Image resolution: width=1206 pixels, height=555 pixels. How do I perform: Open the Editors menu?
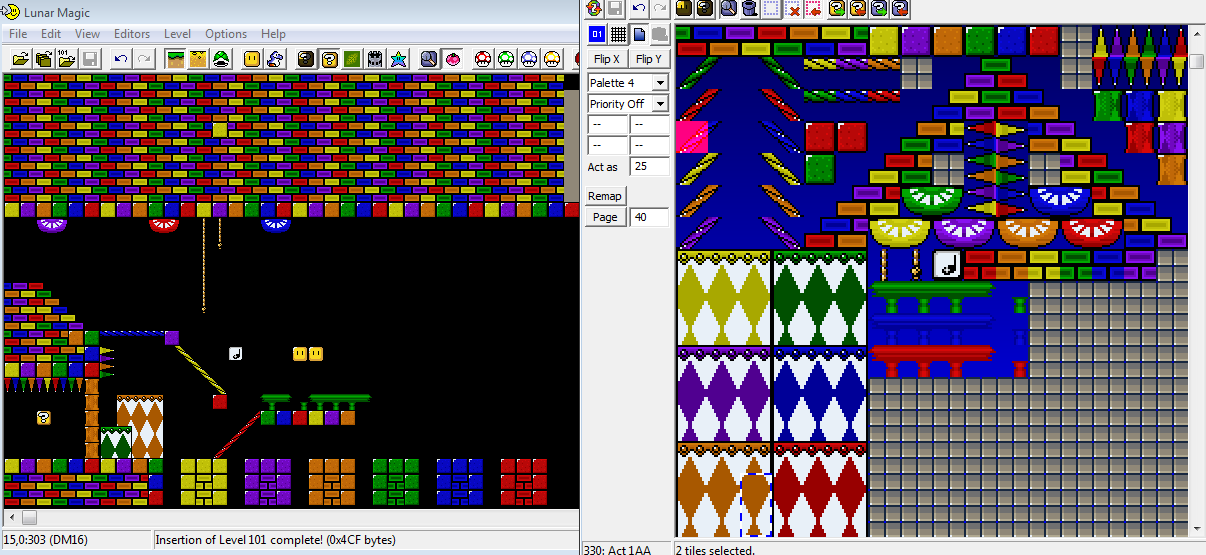(132, 34)
